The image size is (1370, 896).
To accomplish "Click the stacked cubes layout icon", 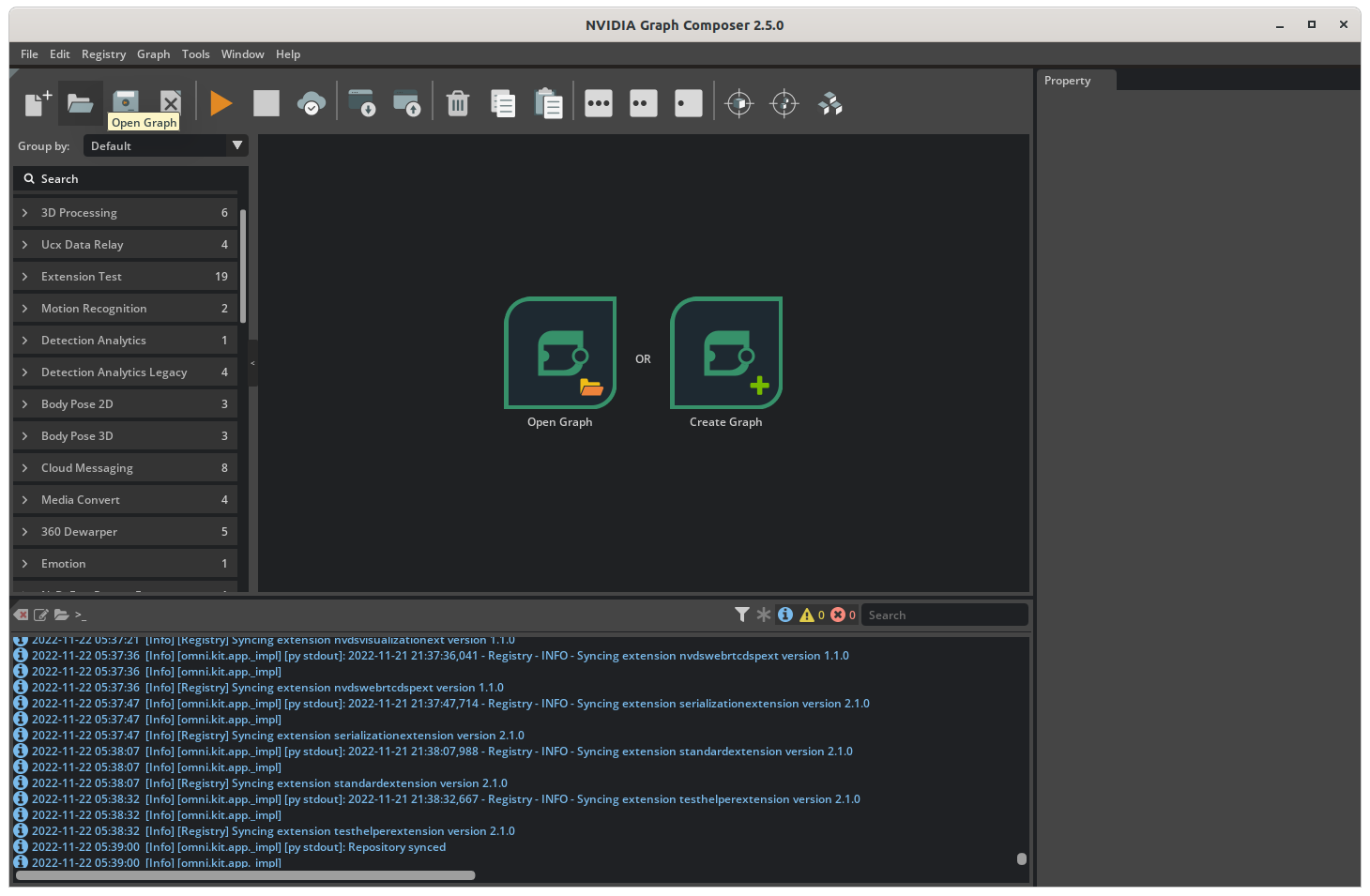I will click(x=830, y=103).
